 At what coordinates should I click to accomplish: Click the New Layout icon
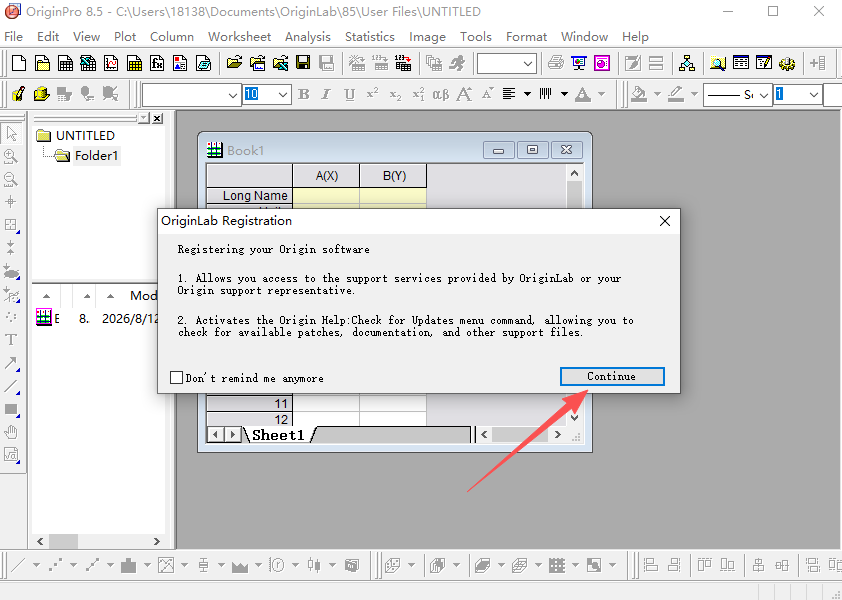coord(180,63)
